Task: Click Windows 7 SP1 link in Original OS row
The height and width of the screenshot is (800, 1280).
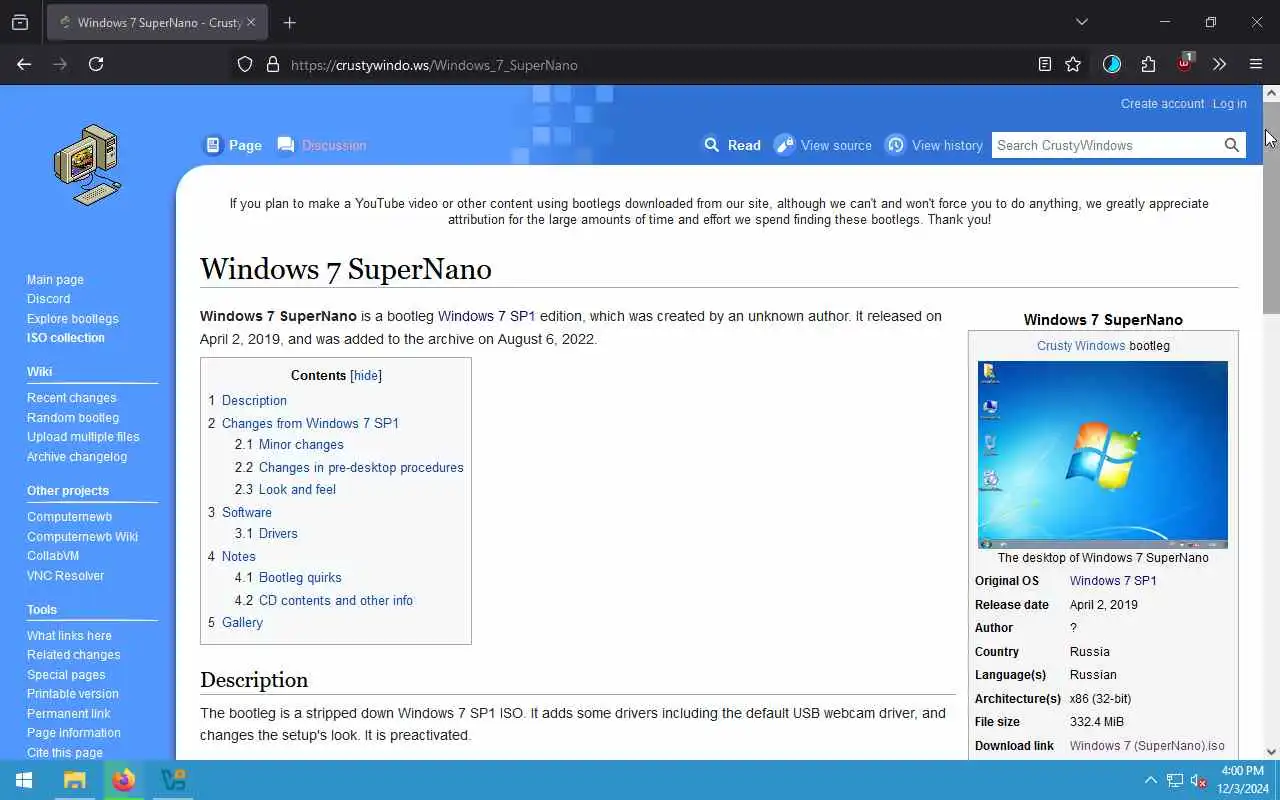Action: pos(1113,581)
